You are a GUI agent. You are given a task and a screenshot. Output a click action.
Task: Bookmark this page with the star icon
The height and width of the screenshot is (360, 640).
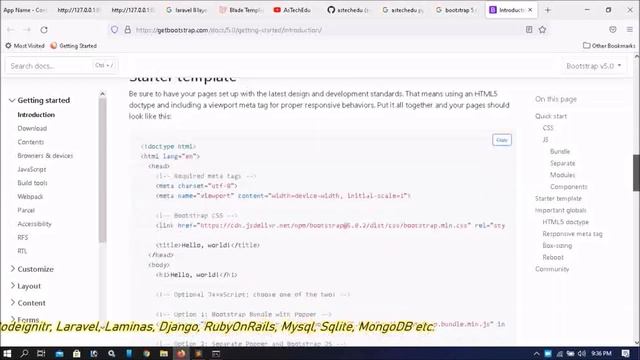coord(542,29)
